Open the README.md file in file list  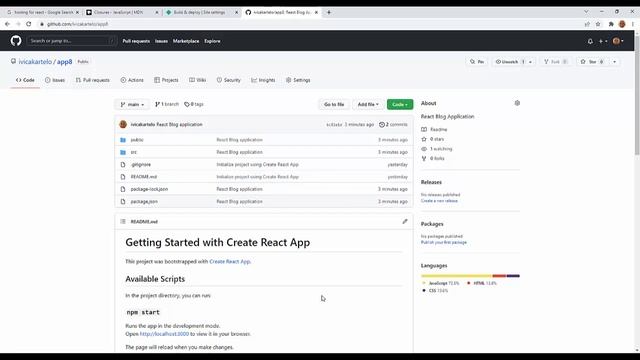(144, 177)
